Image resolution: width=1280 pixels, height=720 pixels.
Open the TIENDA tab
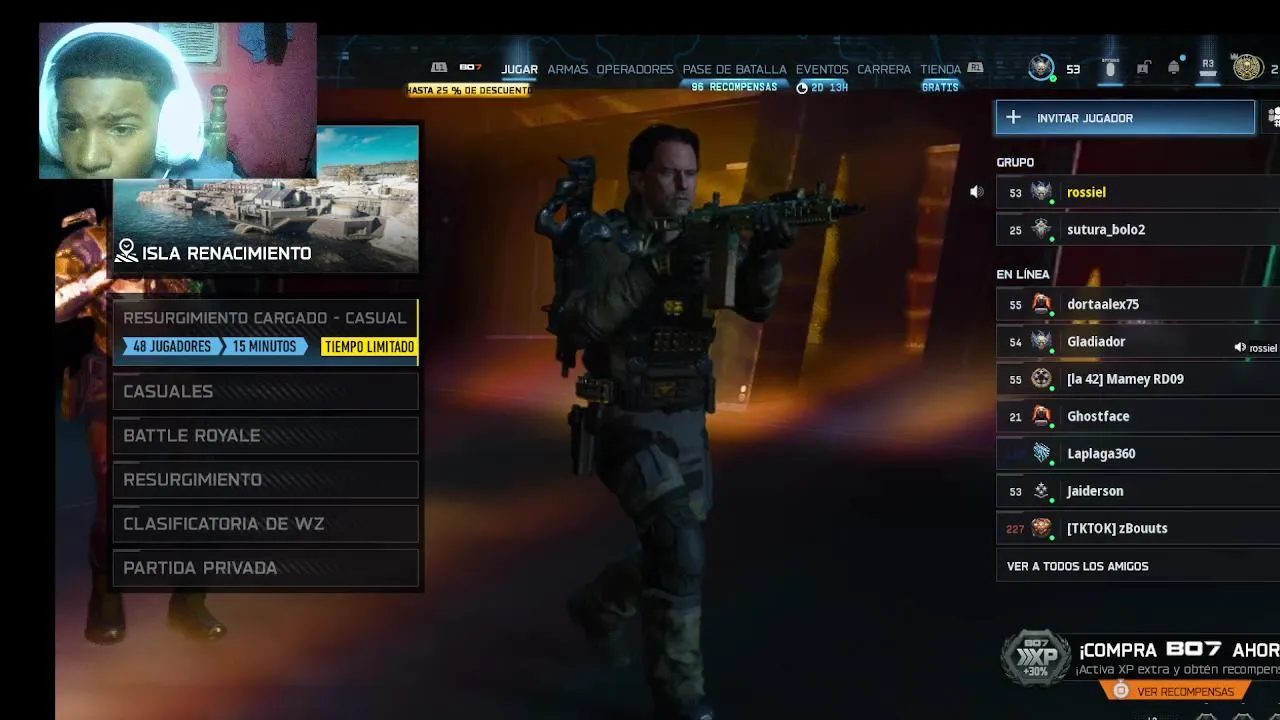click(x=940, y=69)
